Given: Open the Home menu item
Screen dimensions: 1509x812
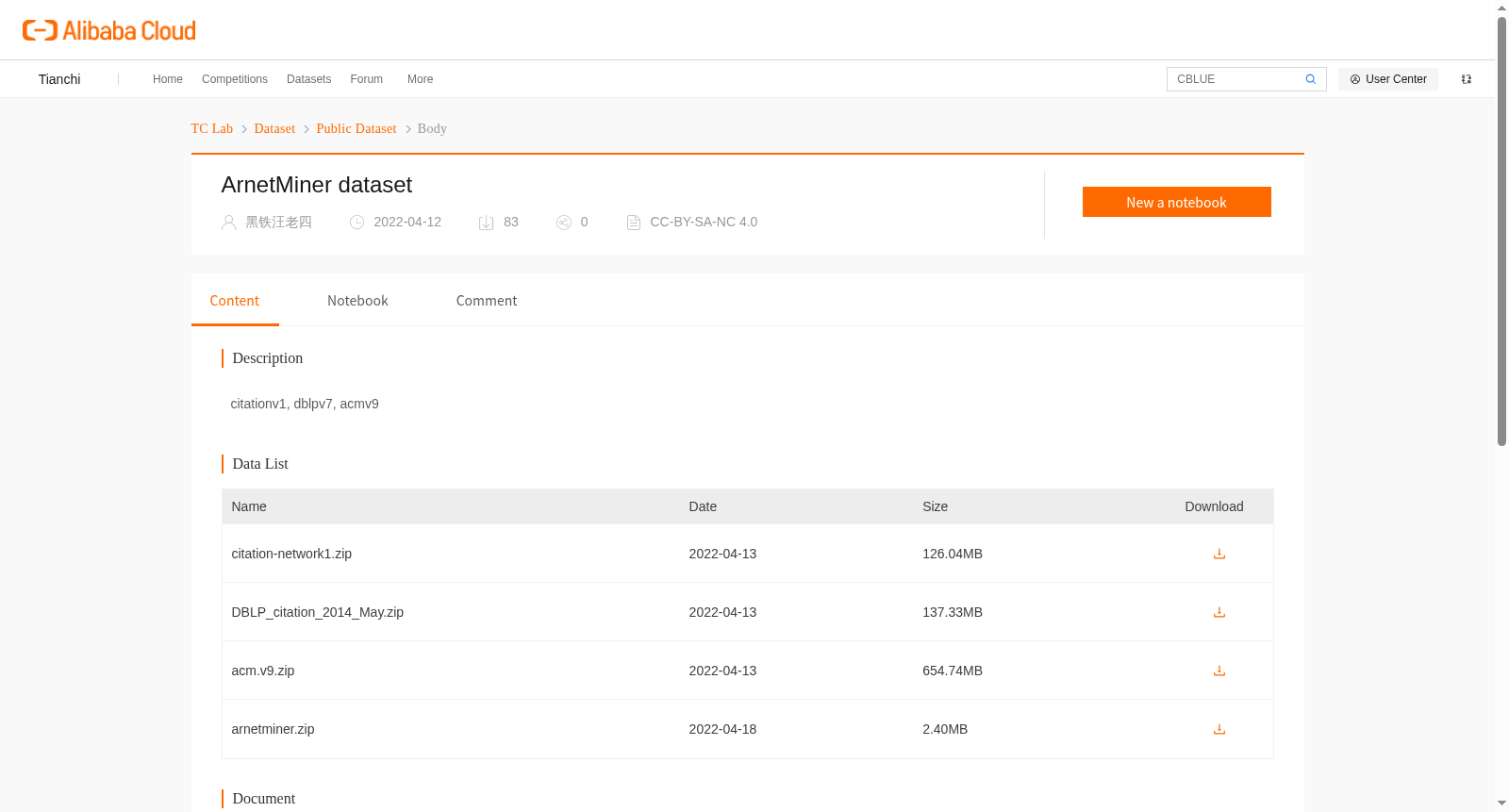Looking at the screenshot, I should [x=168, y=79].
